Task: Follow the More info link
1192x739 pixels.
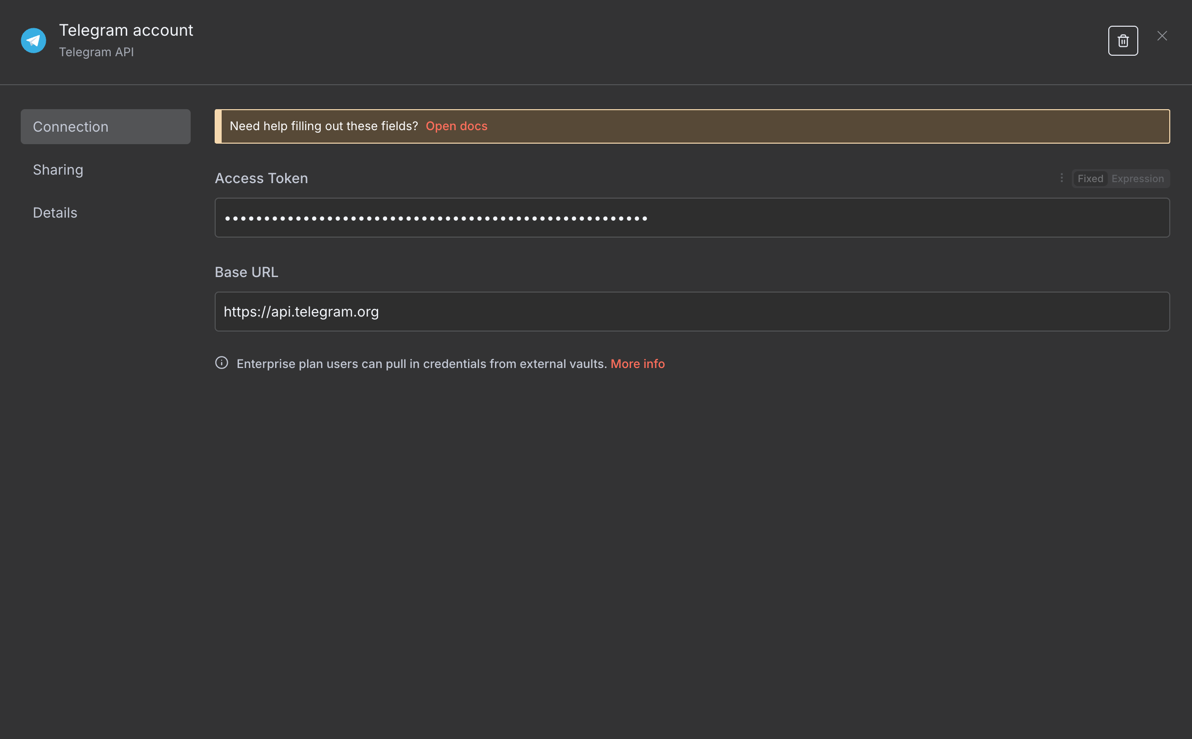Action: (x=637, y=363)
